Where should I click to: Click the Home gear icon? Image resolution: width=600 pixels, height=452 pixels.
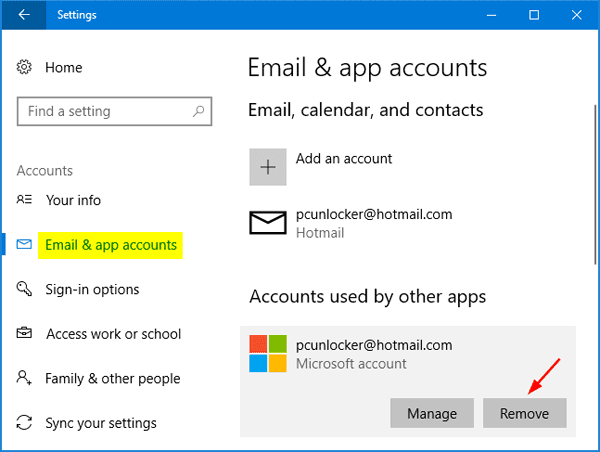point(24,67)
